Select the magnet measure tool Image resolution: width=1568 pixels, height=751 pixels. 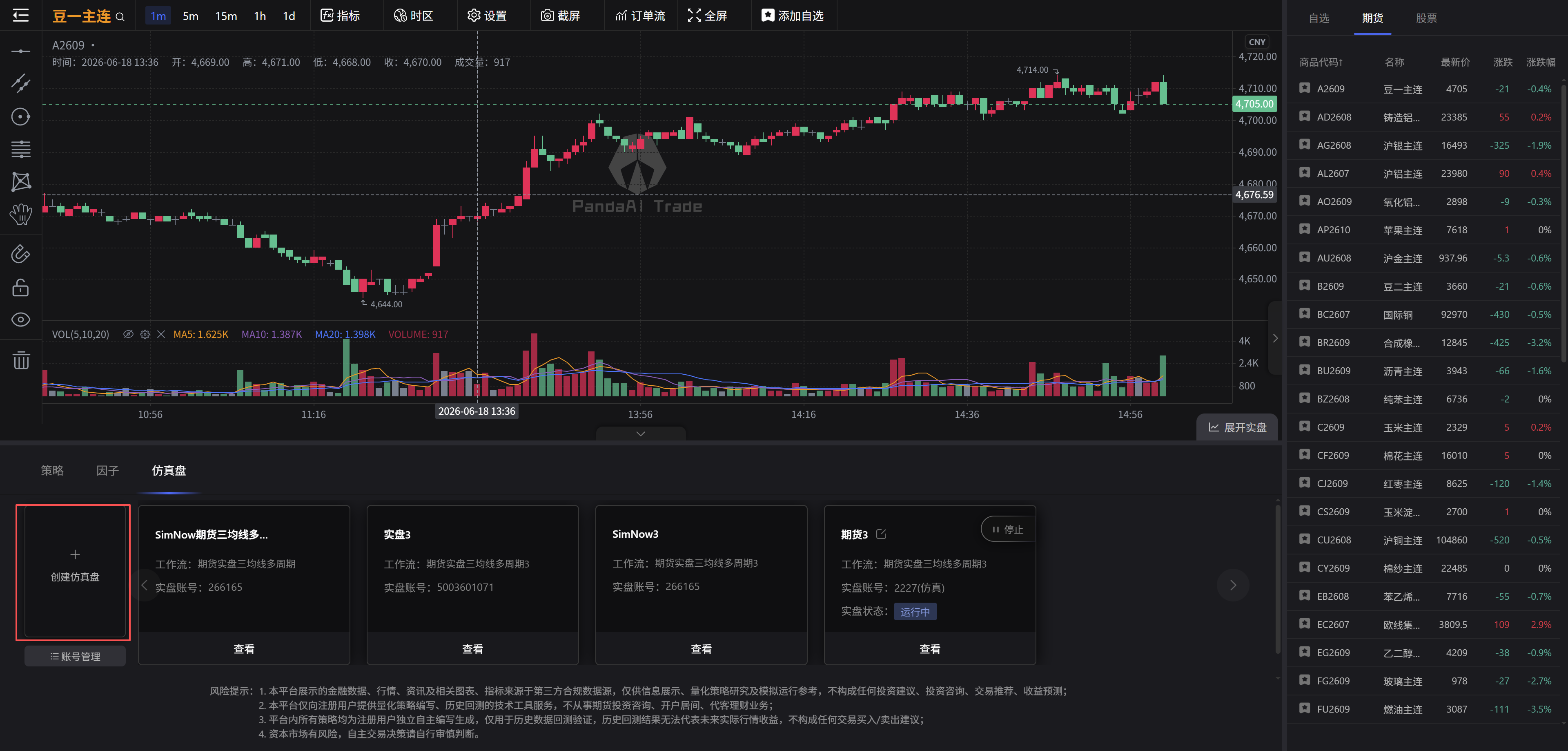point(21,253)
